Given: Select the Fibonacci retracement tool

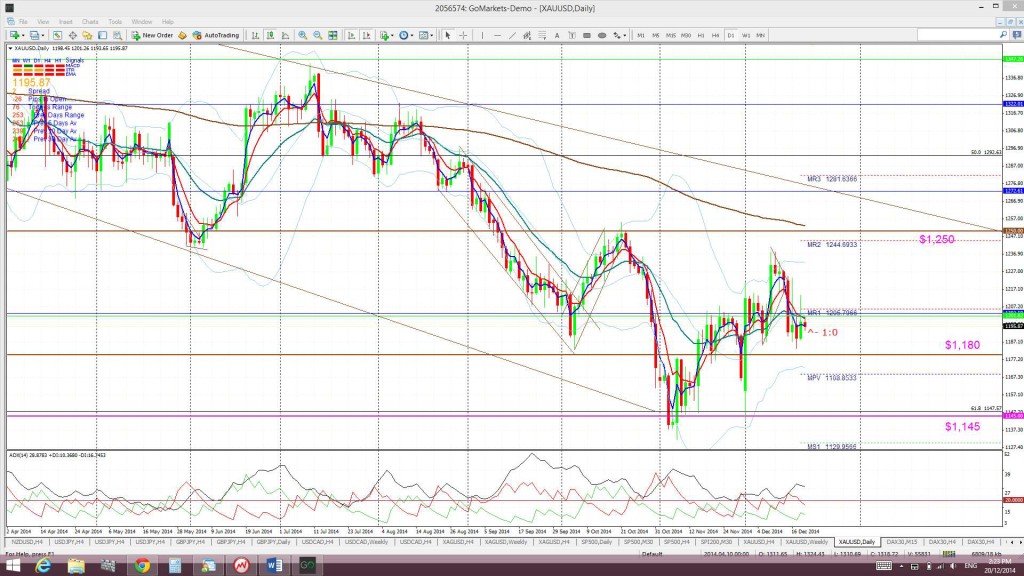Looking at the screenshot, I should click(x=542, y=35).
